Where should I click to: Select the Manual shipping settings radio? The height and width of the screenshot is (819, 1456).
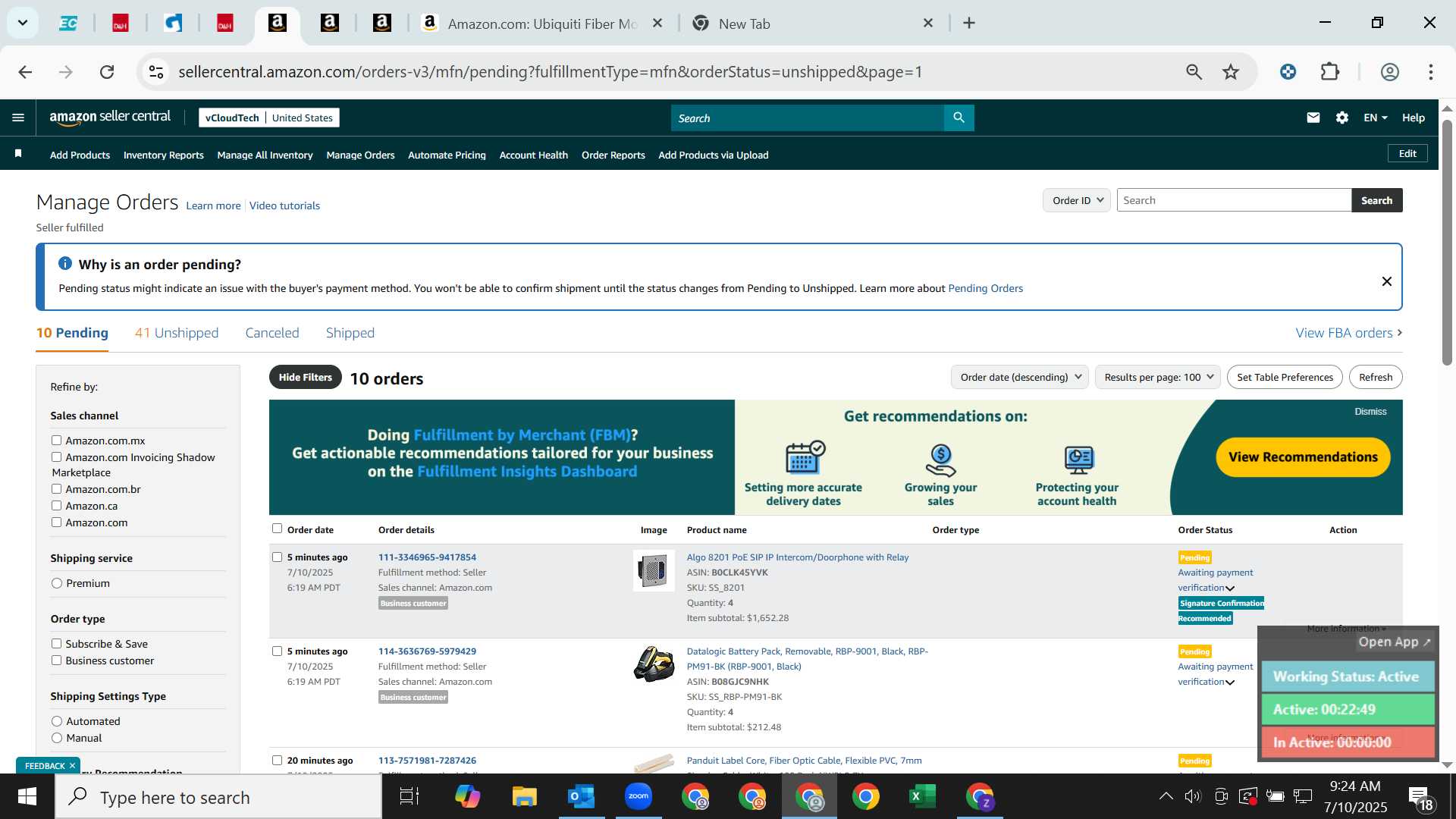pyautogui.click(x=57, y=738)
